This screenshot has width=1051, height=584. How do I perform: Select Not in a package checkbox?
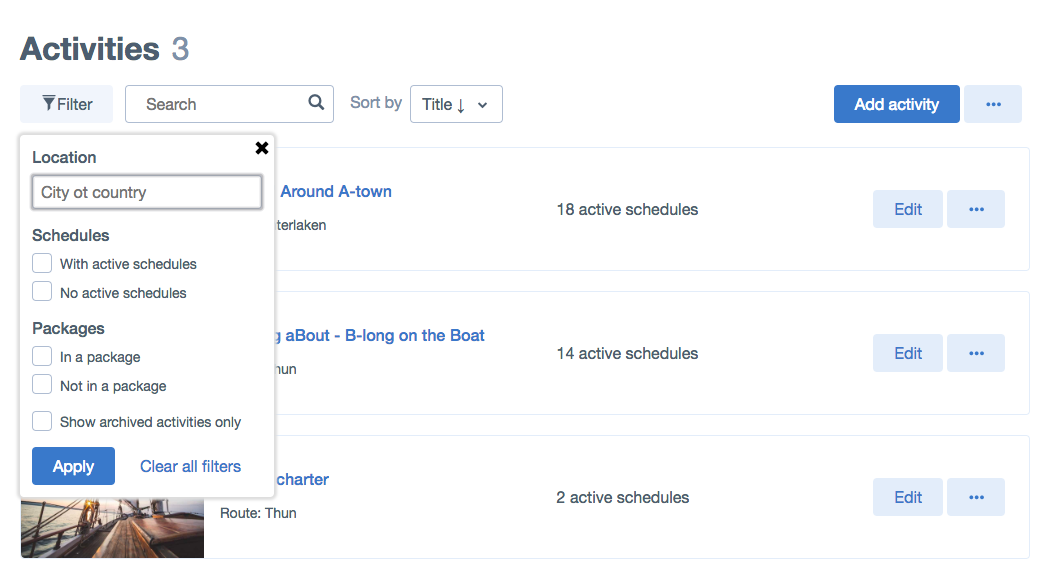coord(42,385)
